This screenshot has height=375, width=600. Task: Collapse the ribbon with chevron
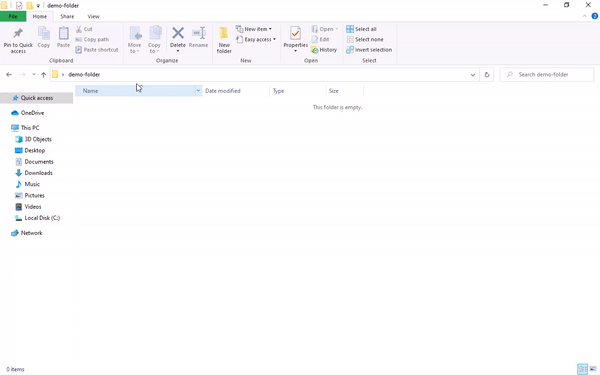coord(584,16)
